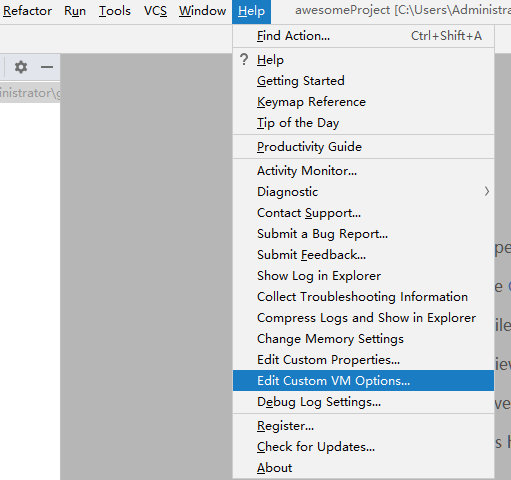Screen dimensions: 511x480
Task: Open the Refactor menu
Action: click(27, 11)
